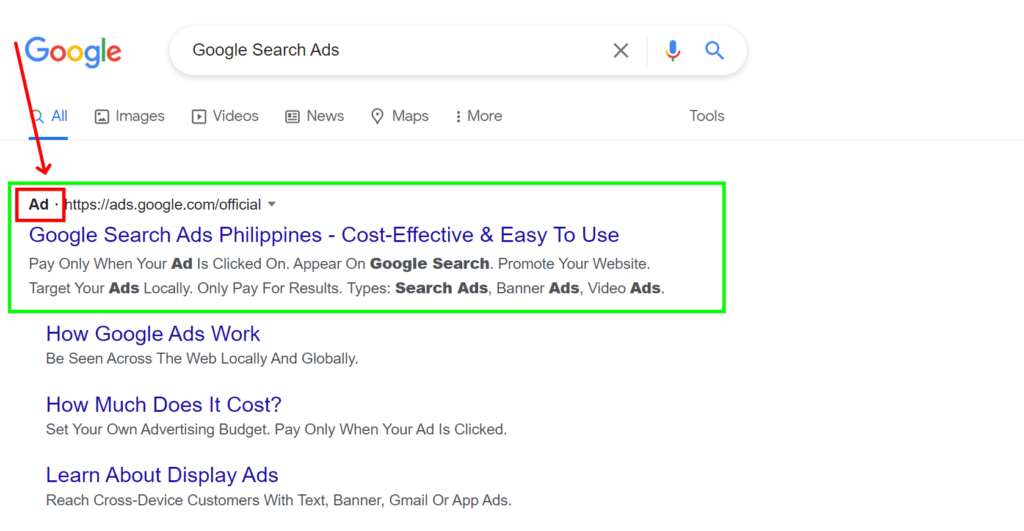
Task: Click the Google logo
Action: point(73,52)
